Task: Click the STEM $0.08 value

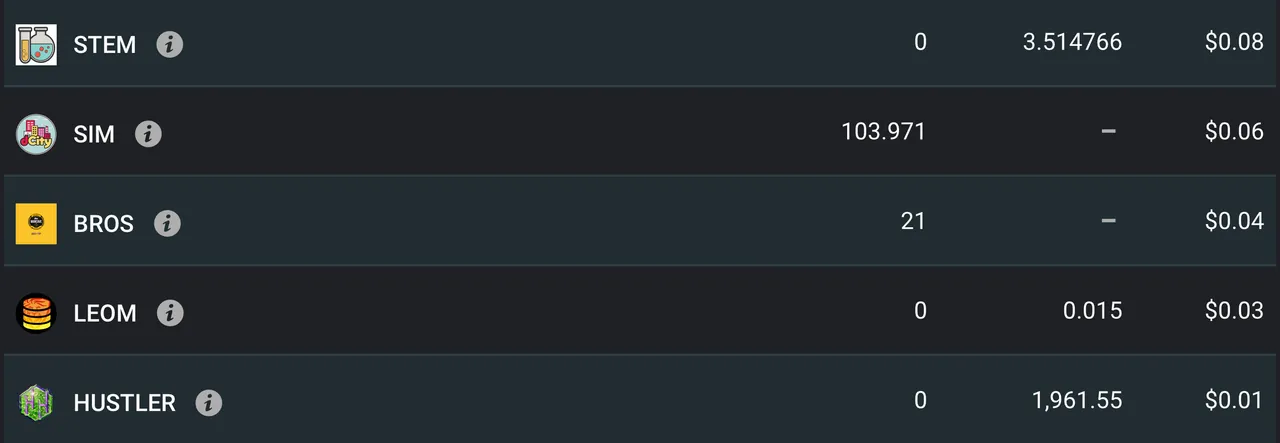Action: 1234,43
